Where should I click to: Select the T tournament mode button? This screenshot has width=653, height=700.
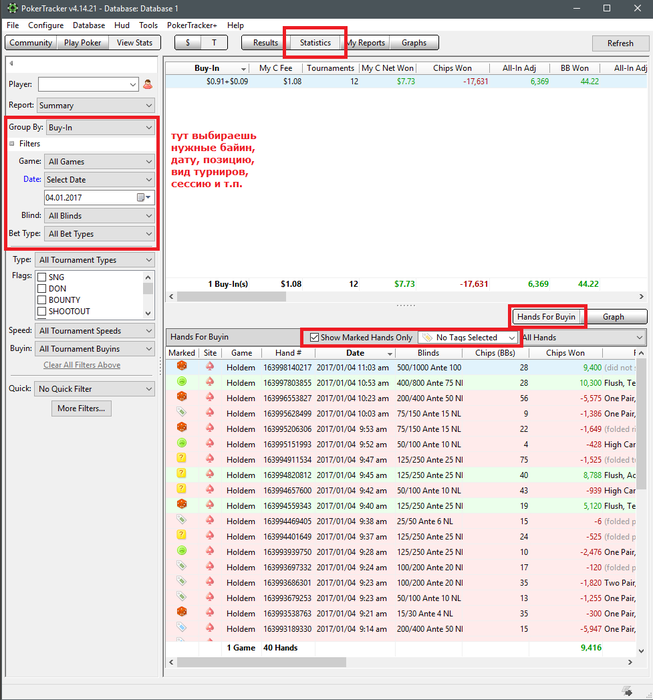pyautogui.click(x=214, y=43)
